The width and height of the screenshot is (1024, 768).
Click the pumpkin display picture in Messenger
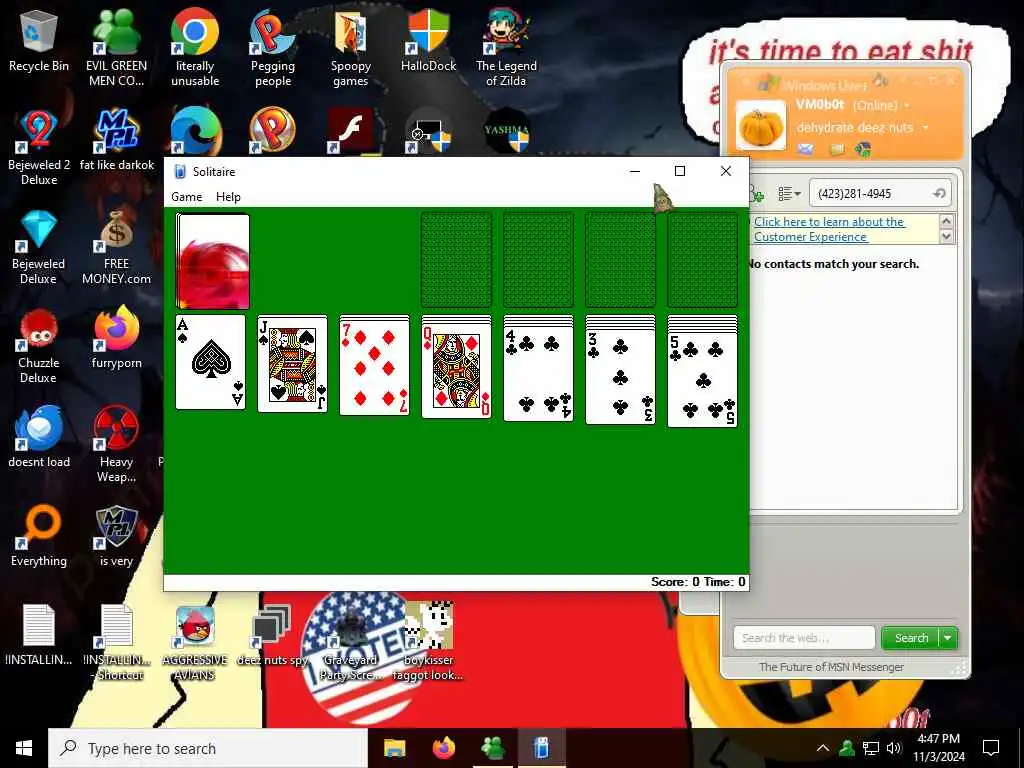[x=761, y=125]
